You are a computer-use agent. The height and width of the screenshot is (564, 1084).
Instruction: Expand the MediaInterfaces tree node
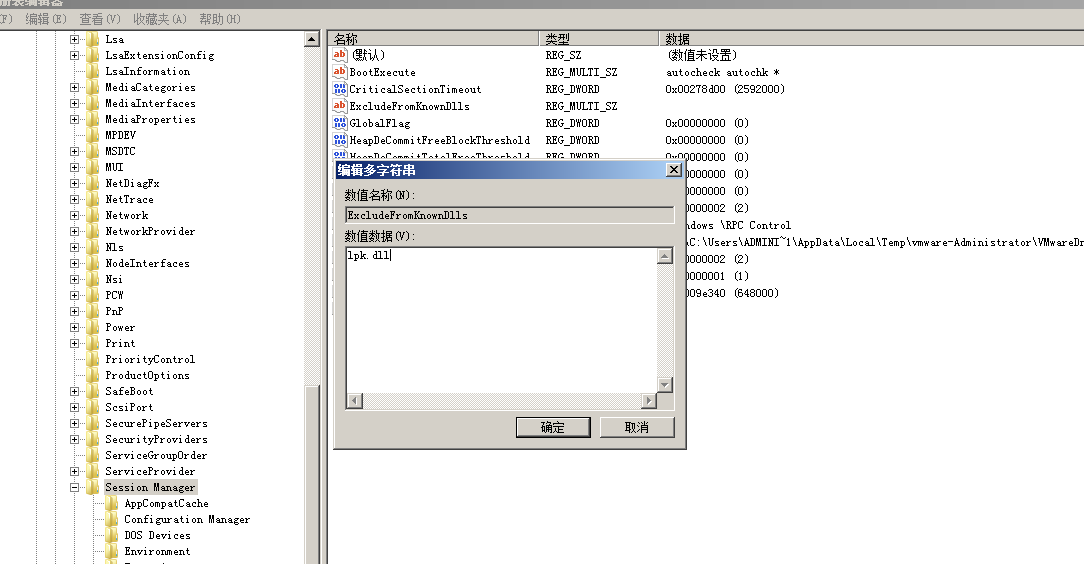point(75,104)
